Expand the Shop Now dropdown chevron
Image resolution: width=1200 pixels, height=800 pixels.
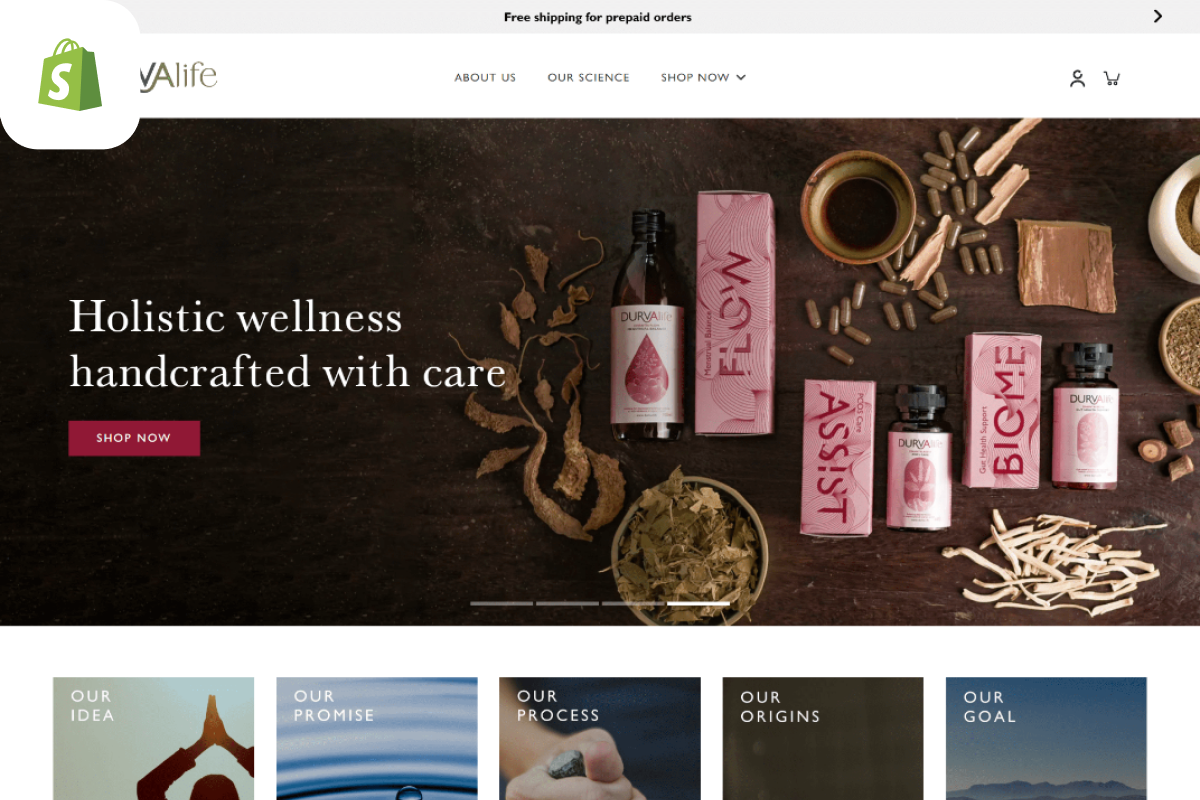pyautogui.click(x=741, y=78)
